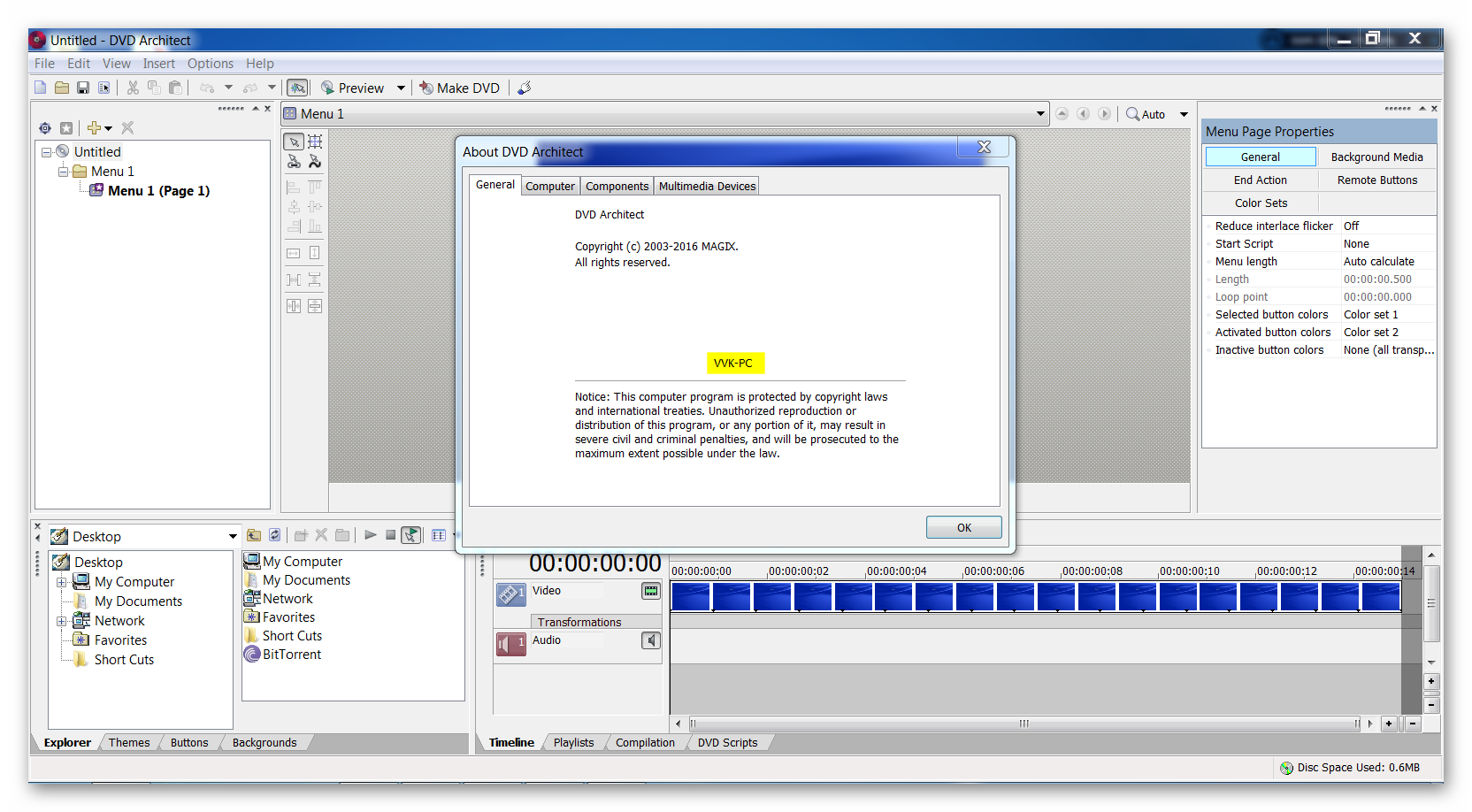Select the Sizing tool next to the selection arrow

[315, 142]
